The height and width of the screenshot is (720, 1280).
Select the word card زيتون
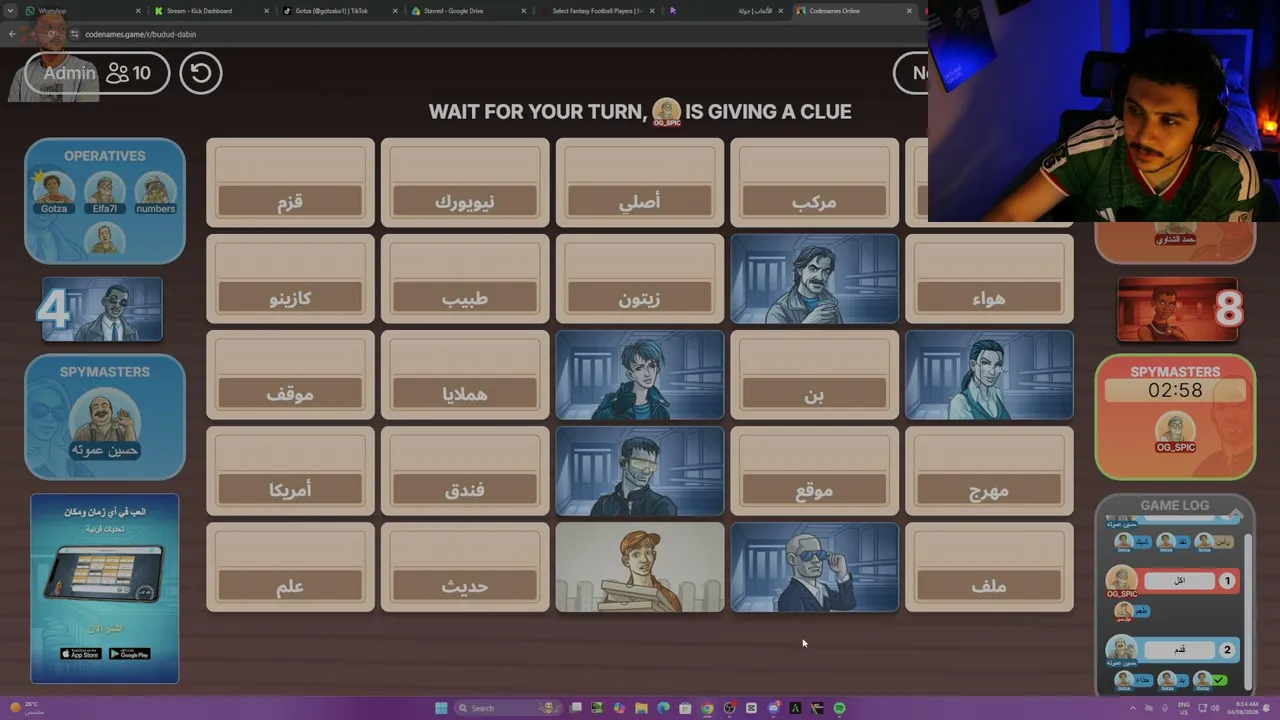click(640, 279)
